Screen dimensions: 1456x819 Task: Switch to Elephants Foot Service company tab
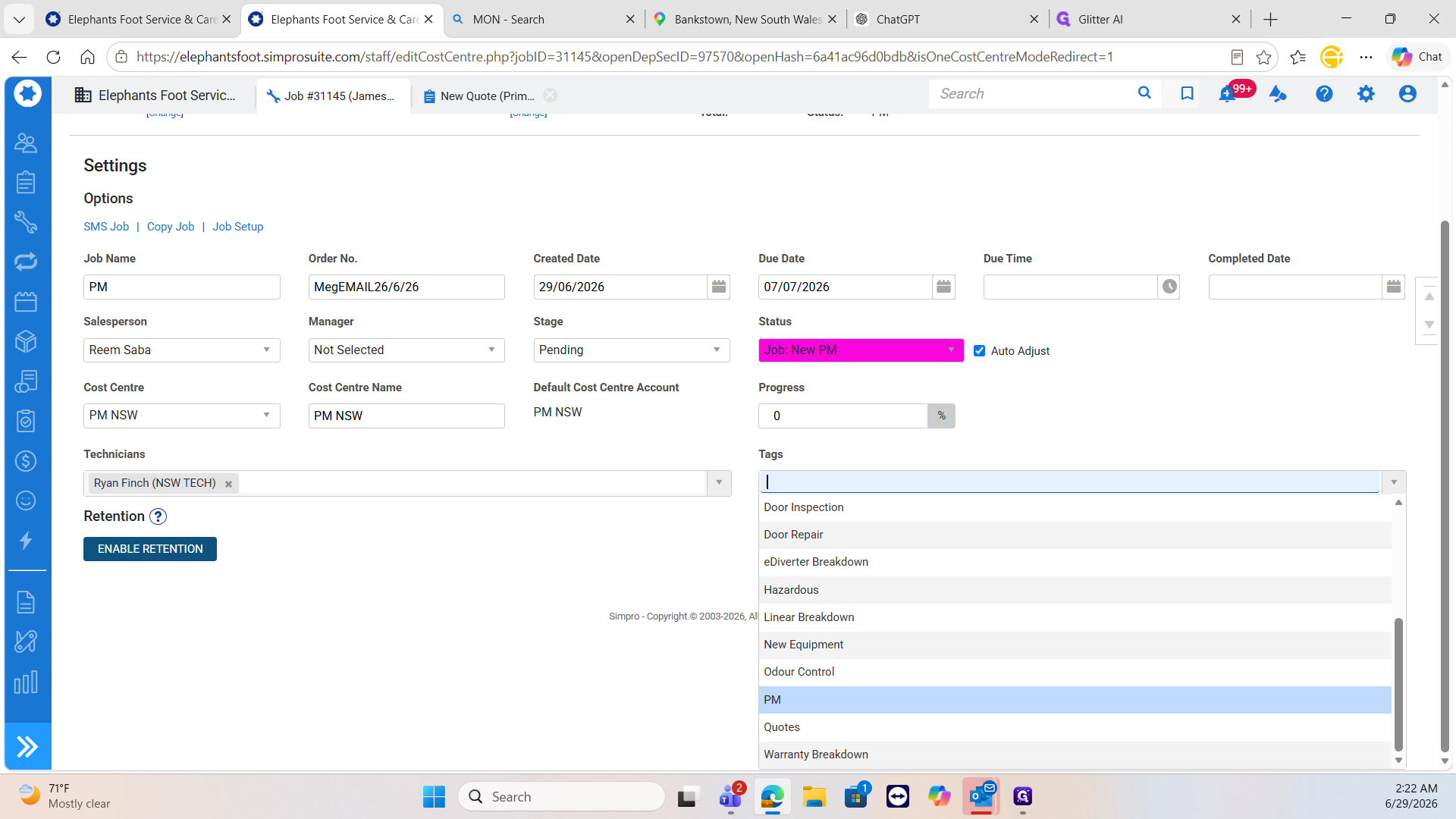pyautogui.click(x=155, y=95)
